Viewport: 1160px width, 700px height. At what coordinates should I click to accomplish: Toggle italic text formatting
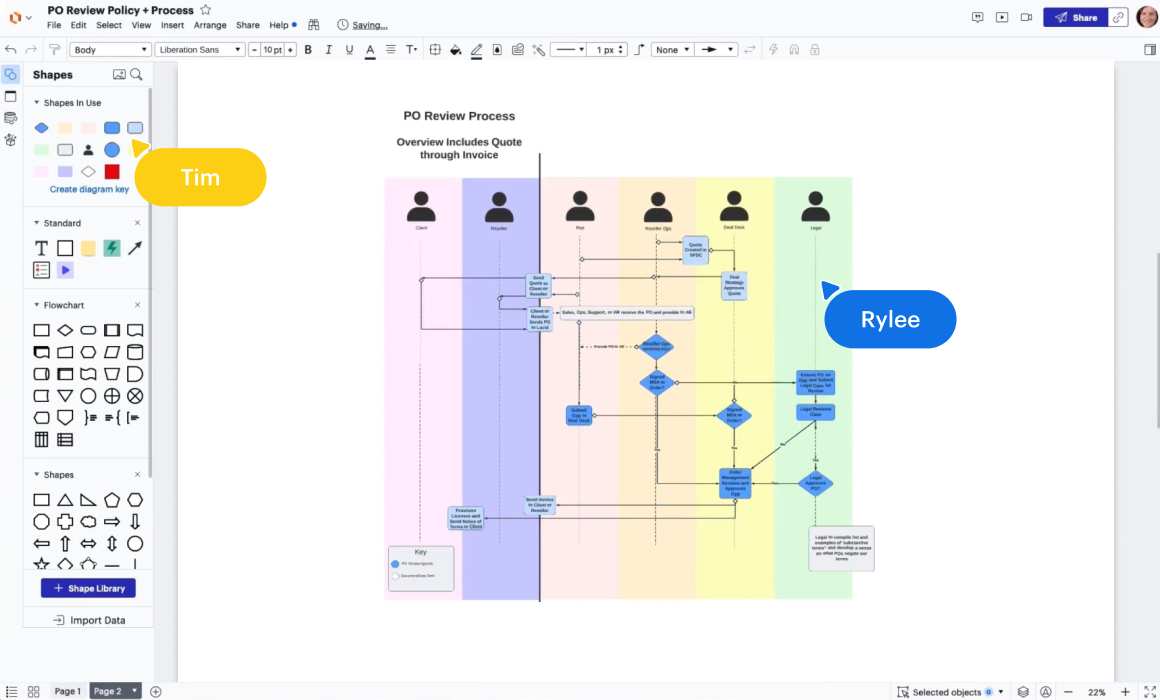(x=328, y=50)
